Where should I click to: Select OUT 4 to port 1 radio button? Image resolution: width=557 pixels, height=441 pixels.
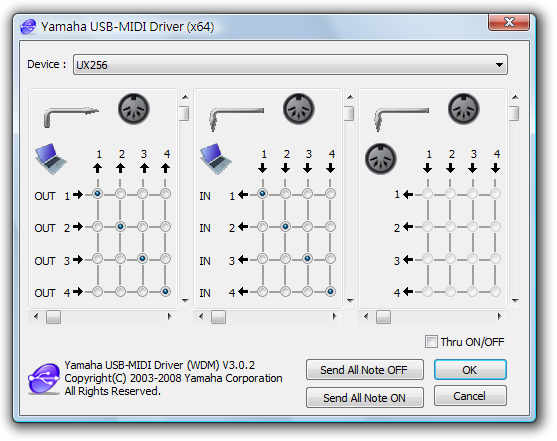tap(97, 292)
